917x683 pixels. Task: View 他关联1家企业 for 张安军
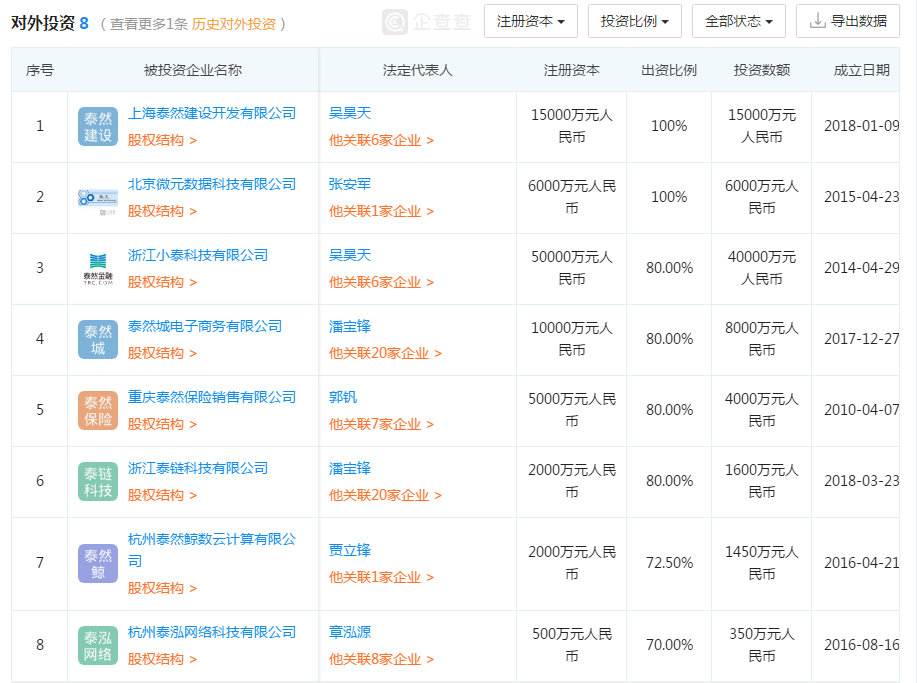pyautogui.click(x=381, y=211)
